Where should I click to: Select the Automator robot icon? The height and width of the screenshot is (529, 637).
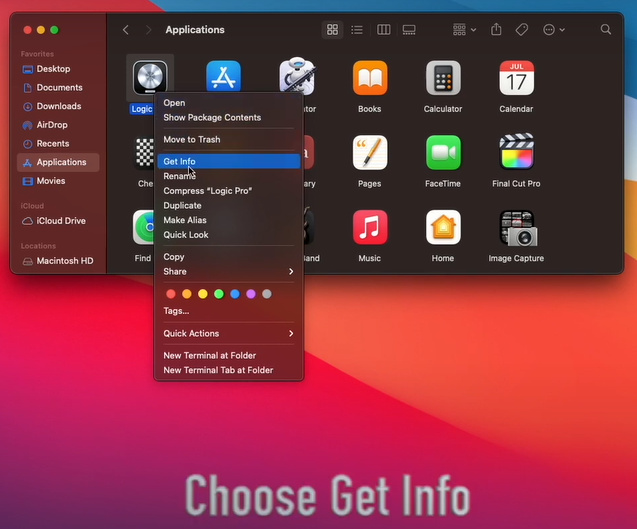[297, 75]
